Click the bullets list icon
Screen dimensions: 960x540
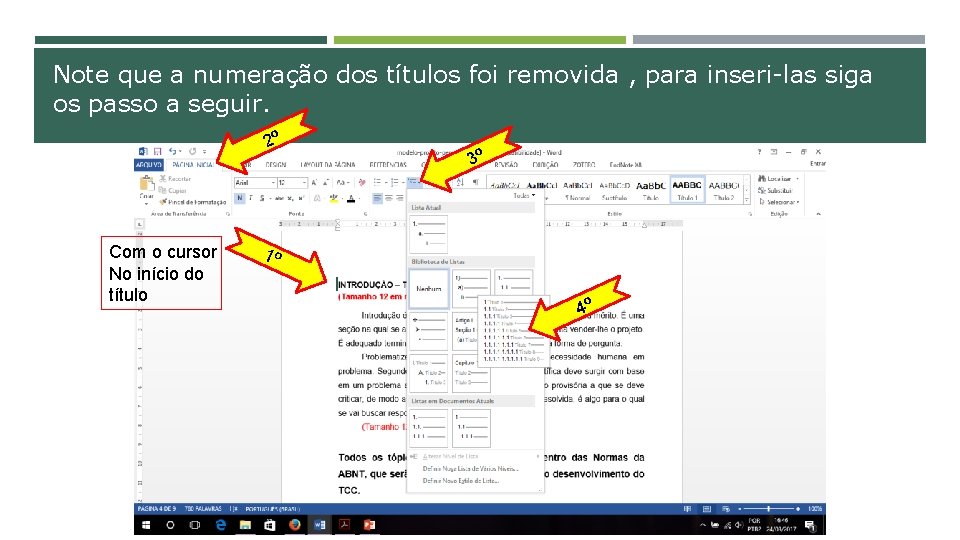coord(378,182)
